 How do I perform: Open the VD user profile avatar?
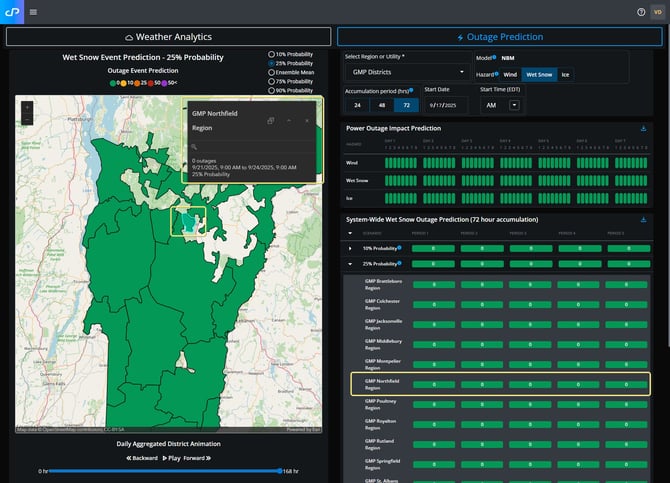[657, 12]
